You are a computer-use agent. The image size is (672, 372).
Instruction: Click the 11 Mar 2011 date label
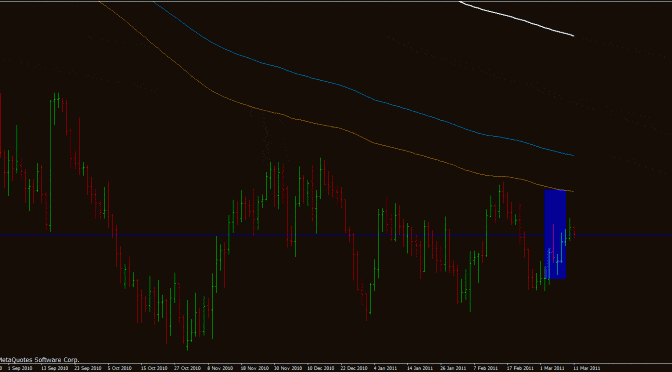[587, 368]
